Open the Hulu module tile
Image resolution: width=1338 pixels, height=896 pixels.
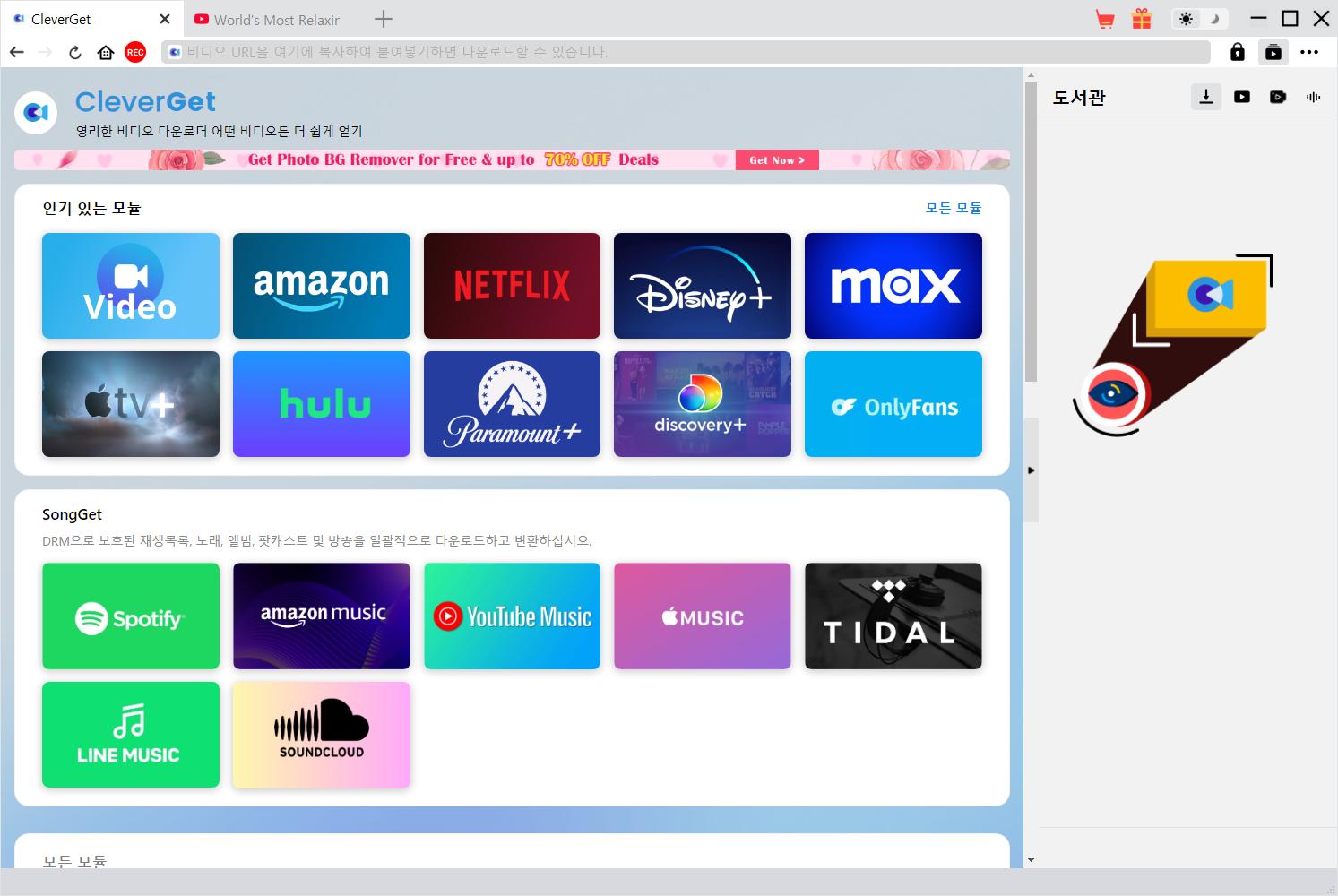click(x=322, y=404)
